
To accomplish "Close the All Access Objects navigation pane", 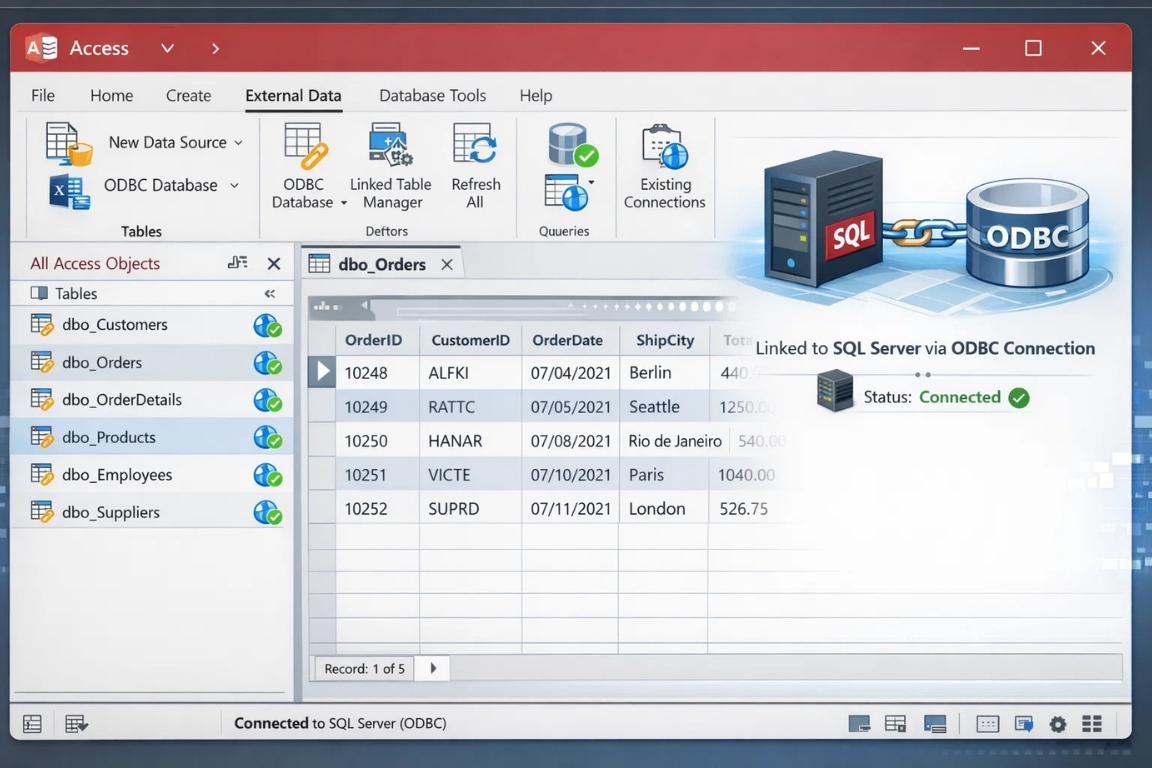I will click(x=274, y=263).
